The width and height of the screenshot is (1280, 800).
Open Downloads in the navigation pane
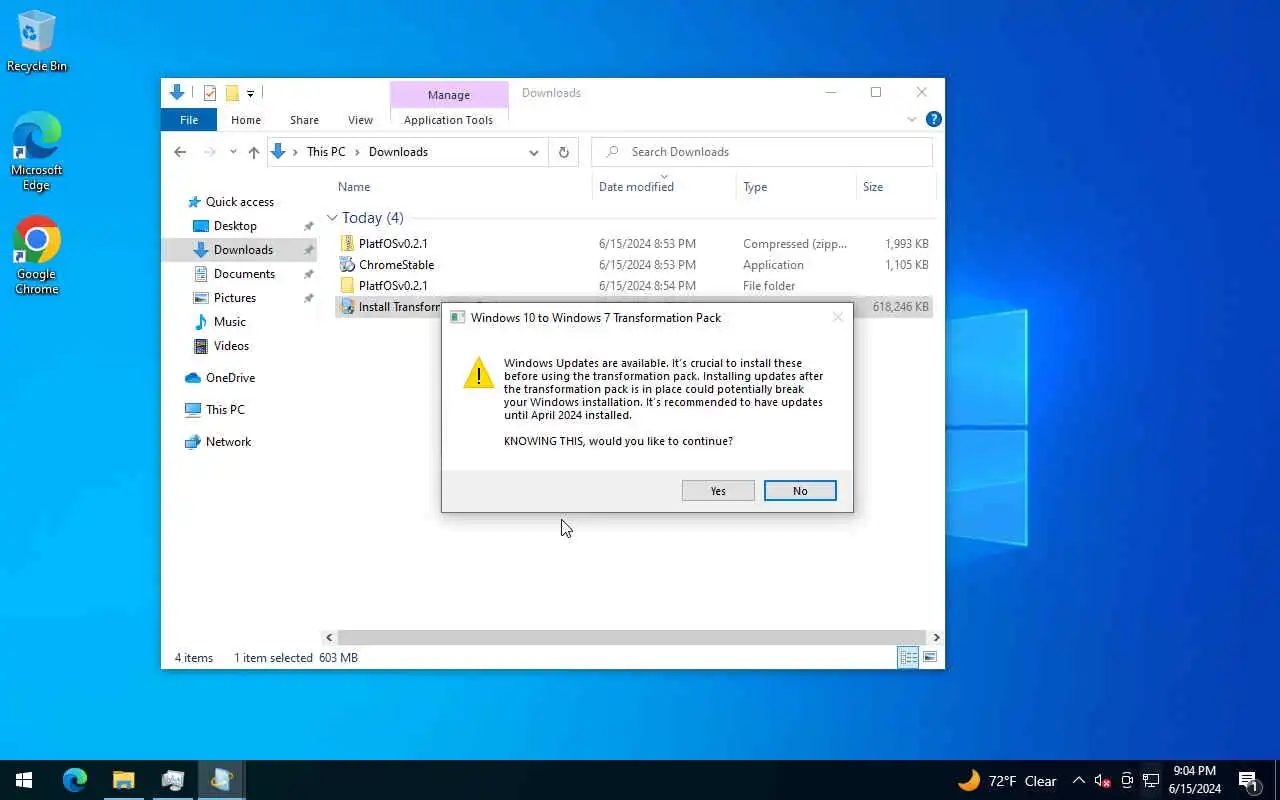point(243,250)
